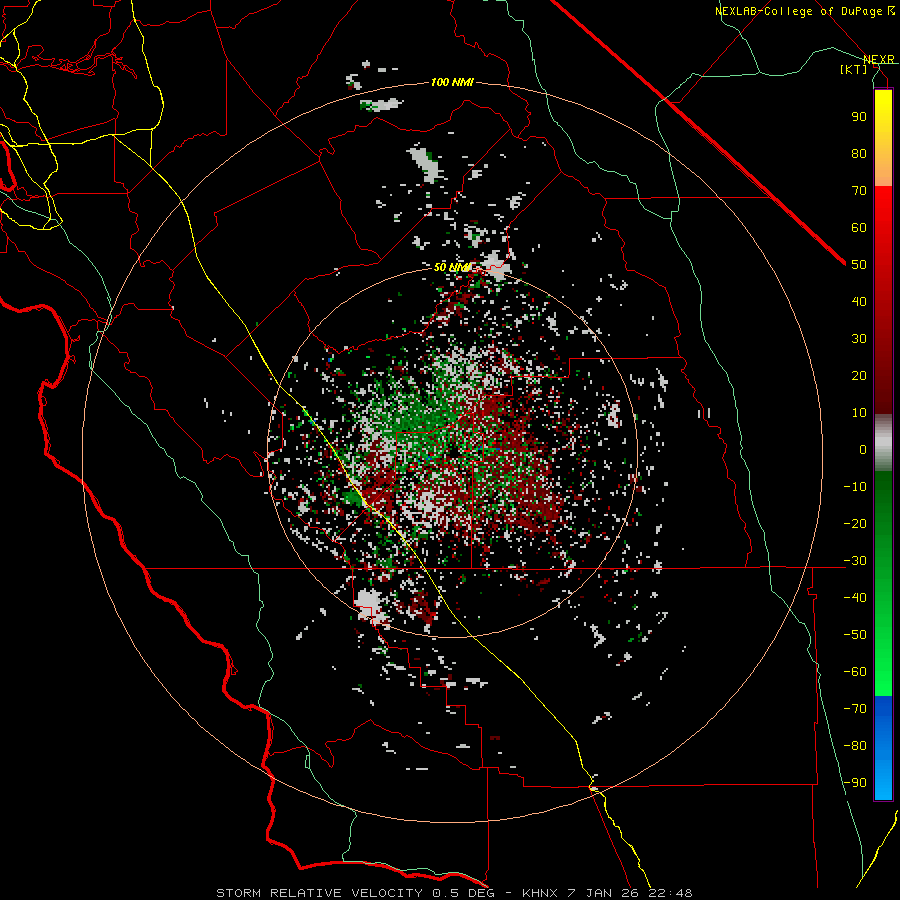Viewport: 900px width, 900px height.
Task: Click the 10 value on the velocity scale
Action: (x=859, y=413)
